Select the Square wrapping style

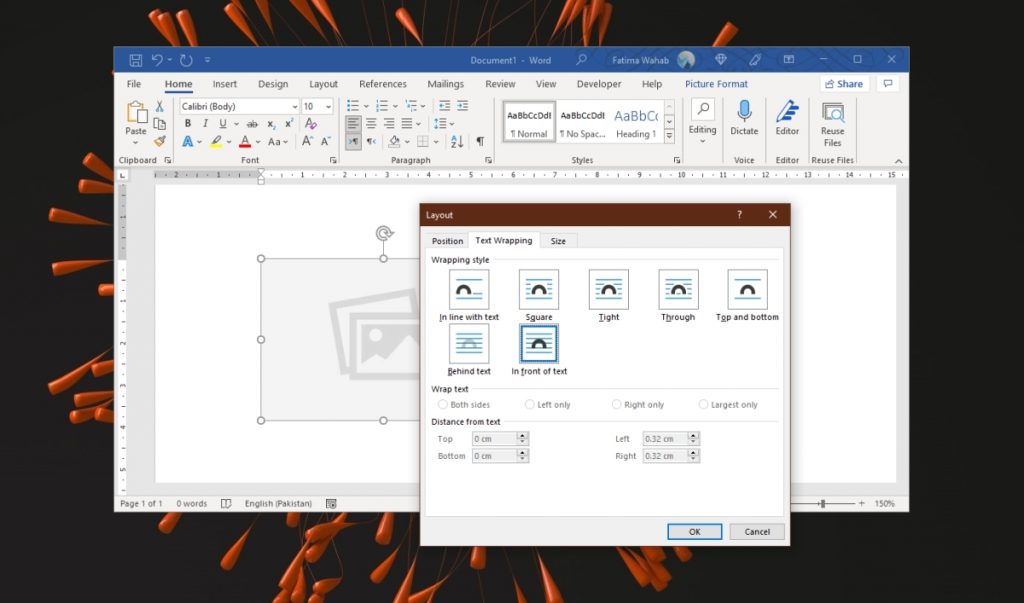pos(538,290)
